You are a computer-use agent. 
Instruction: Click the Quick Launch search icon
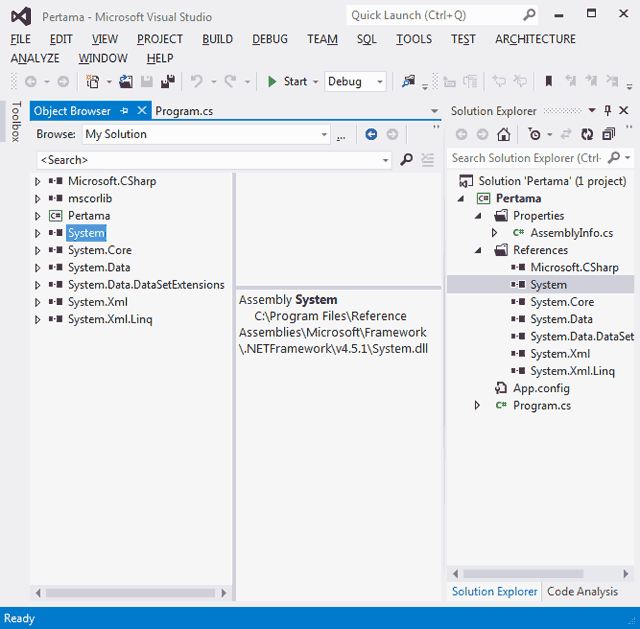coord(529,15)
